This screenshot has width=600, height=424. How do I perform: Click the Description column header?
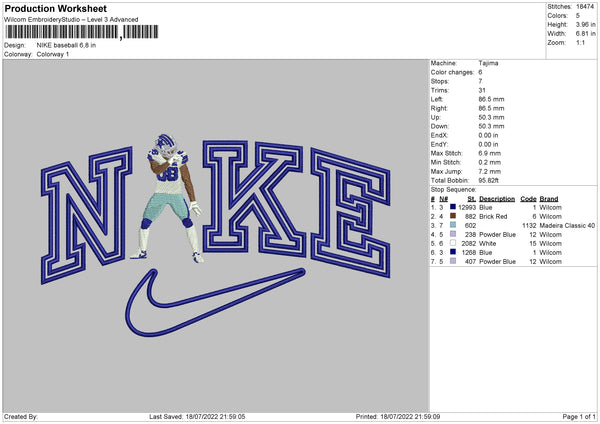497,199
